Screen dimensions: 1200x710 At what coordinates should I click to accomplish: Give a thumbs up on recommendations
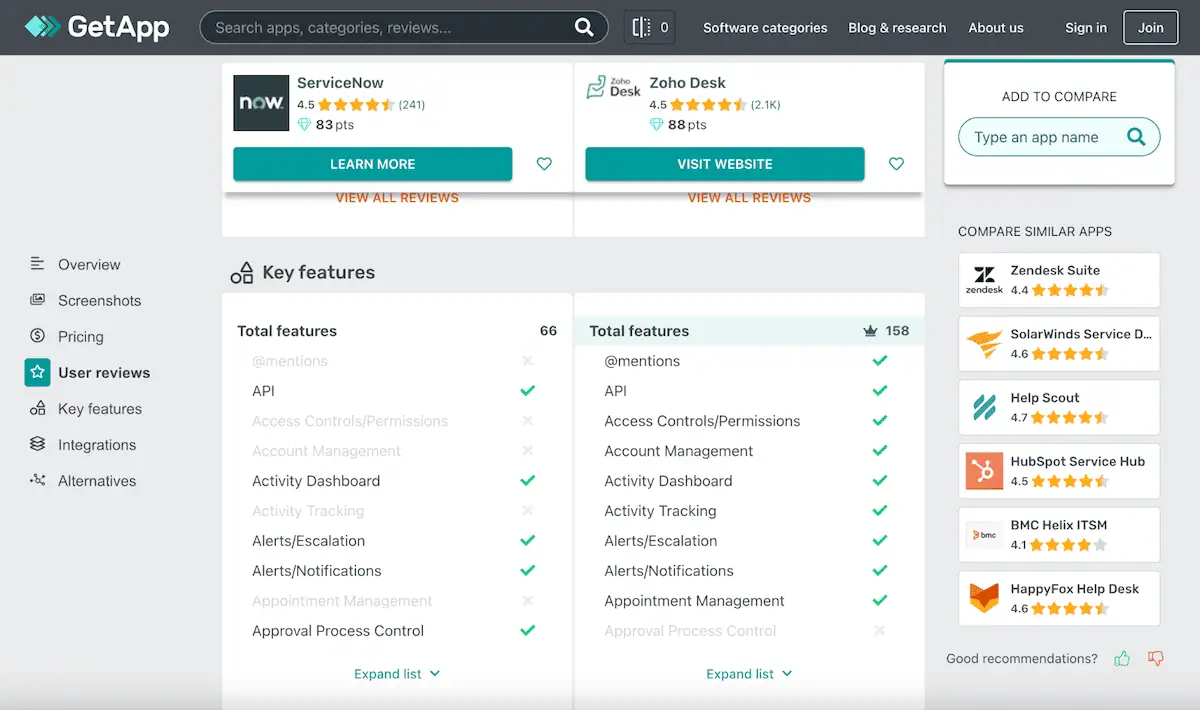(x=1122, y=658)
